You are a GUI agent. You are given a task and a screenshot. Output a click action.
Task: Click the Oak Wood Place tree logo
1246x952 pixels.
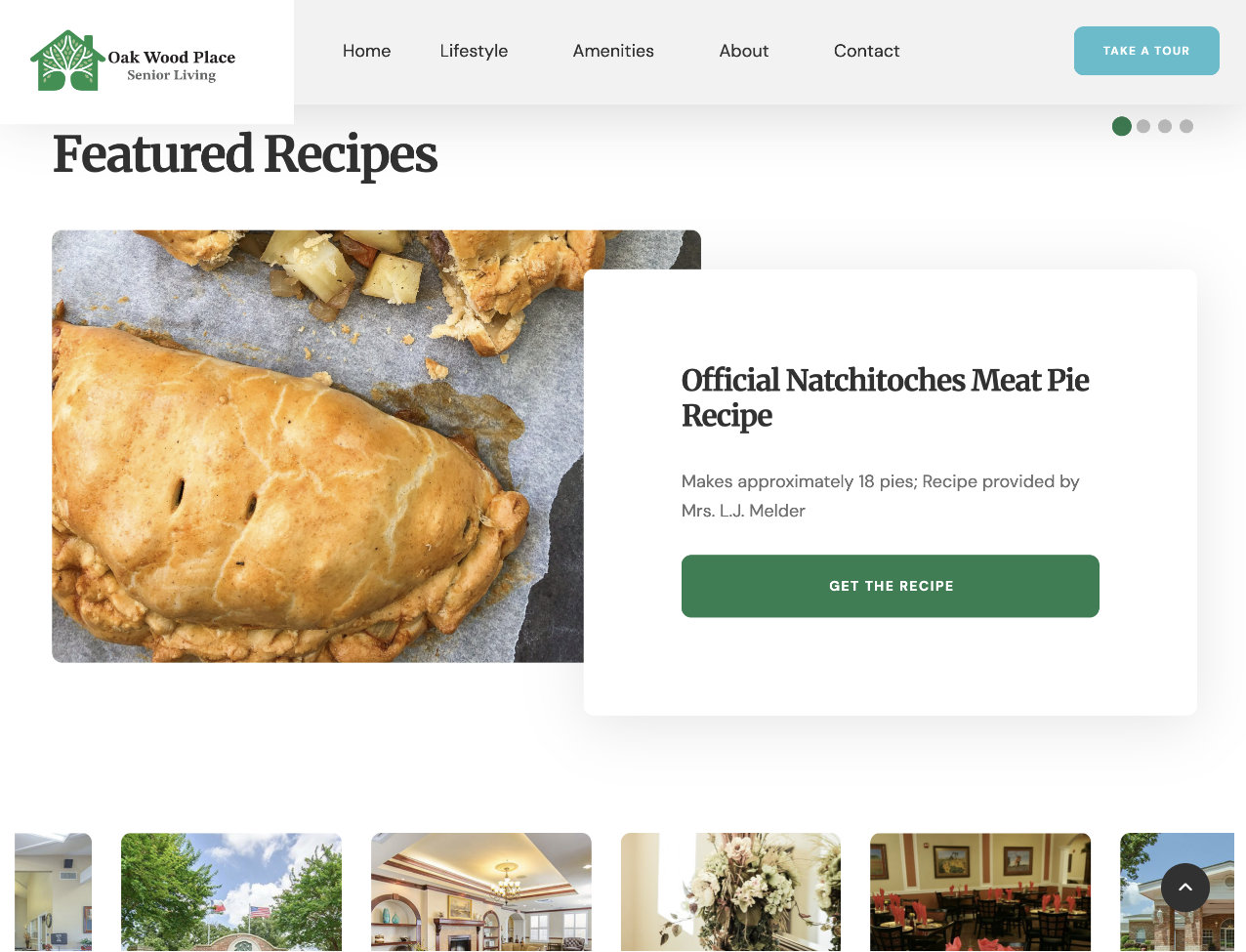pos(67,61)
